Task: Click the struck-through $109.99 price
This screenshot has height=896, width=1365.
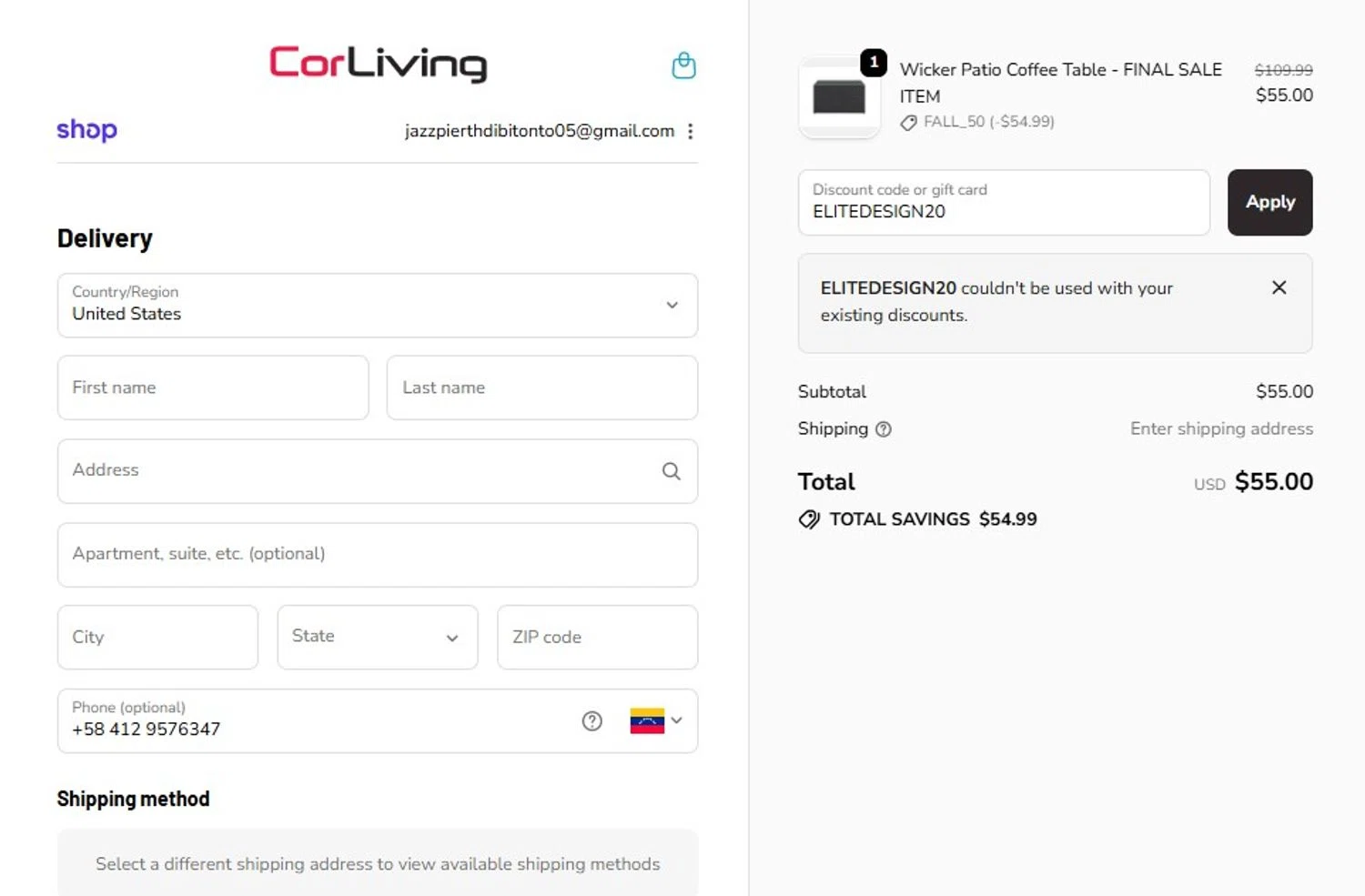Action: click(1283, 70)
